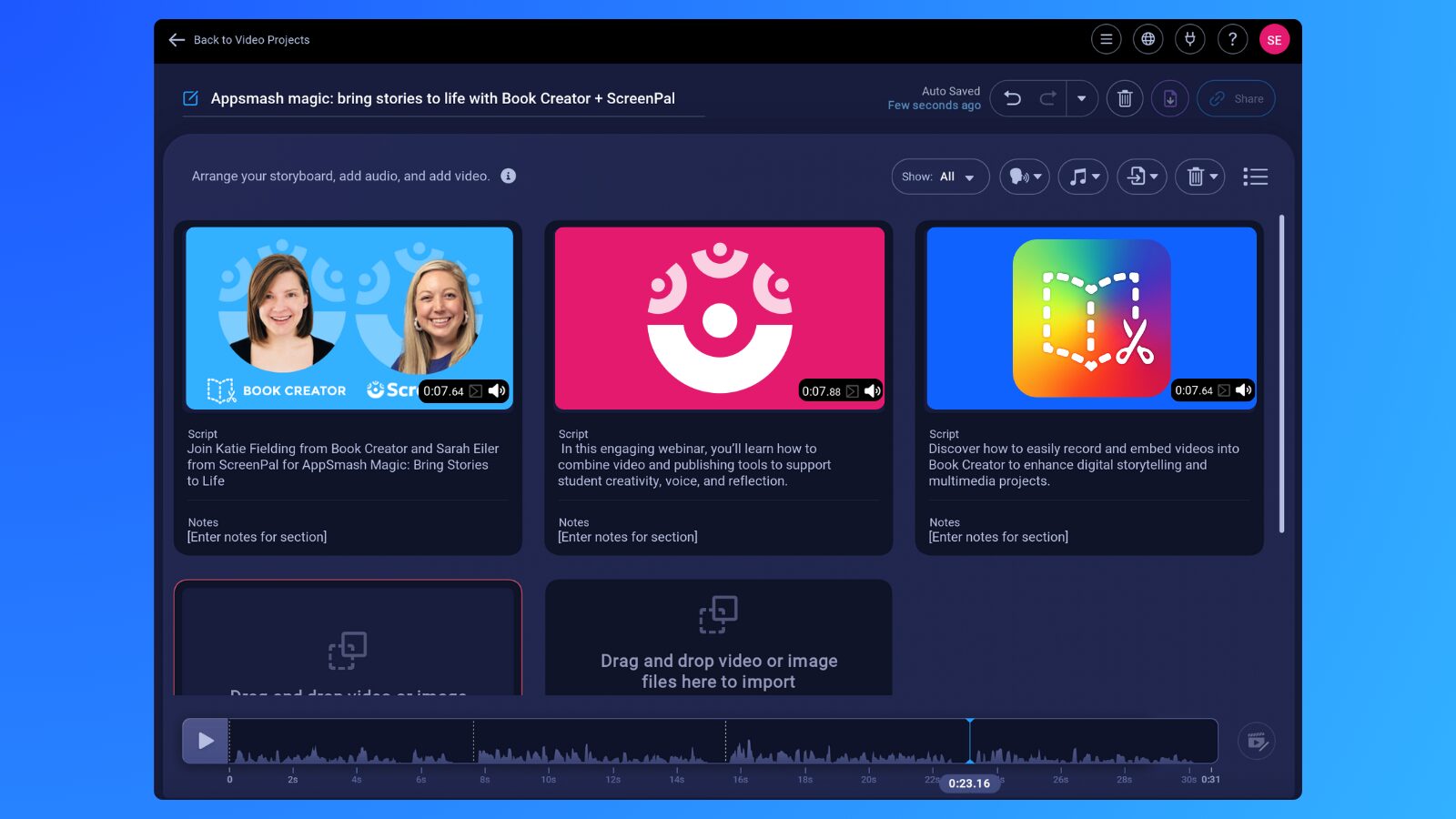The image size is (1456, 819).
Task: Toggle audio on the rainbow icon clip
Action: 1244,389
